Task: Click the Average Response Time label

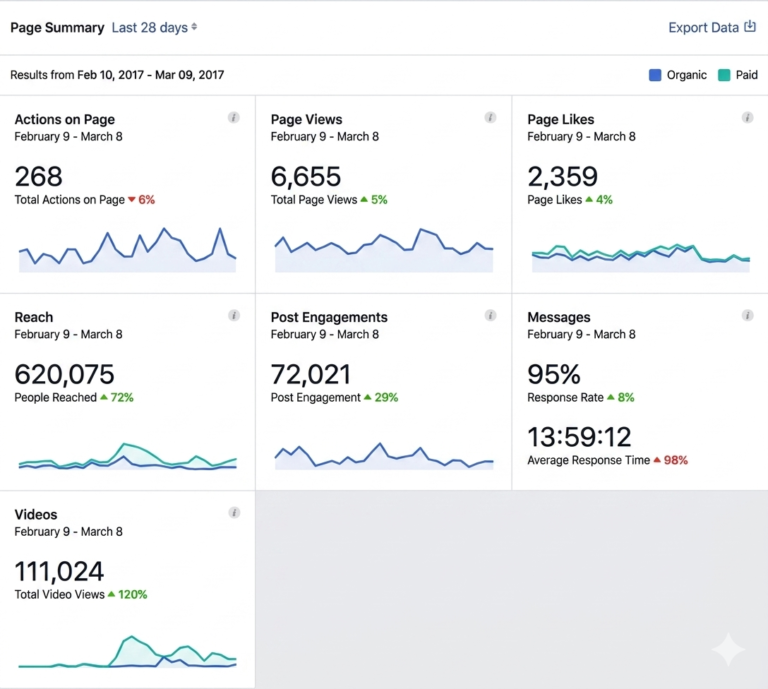Action: tap(589, 460)
